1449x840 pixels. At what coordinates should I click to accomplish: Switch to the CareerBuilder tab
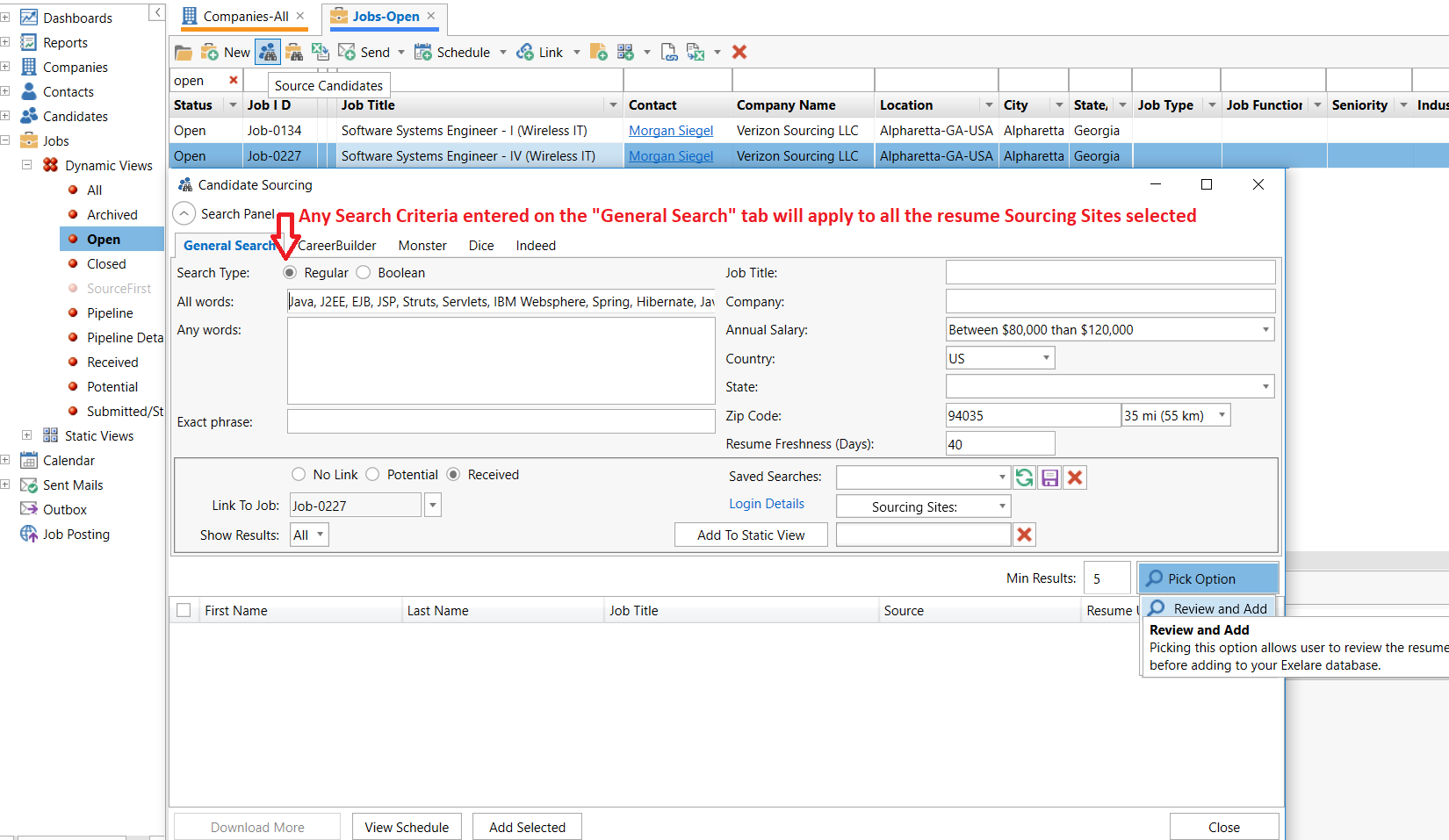click(x=337, y=246)
